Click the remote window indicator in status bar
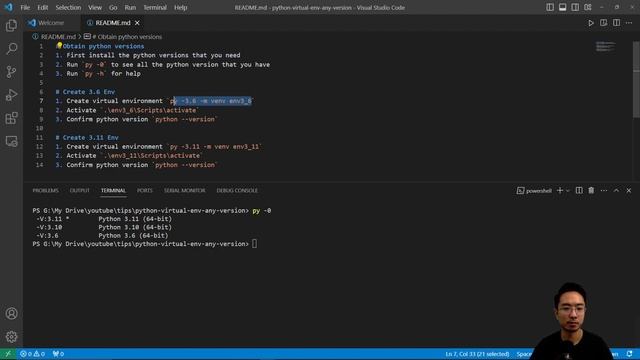The image size is (640, 360). click(x=8, y=354)
